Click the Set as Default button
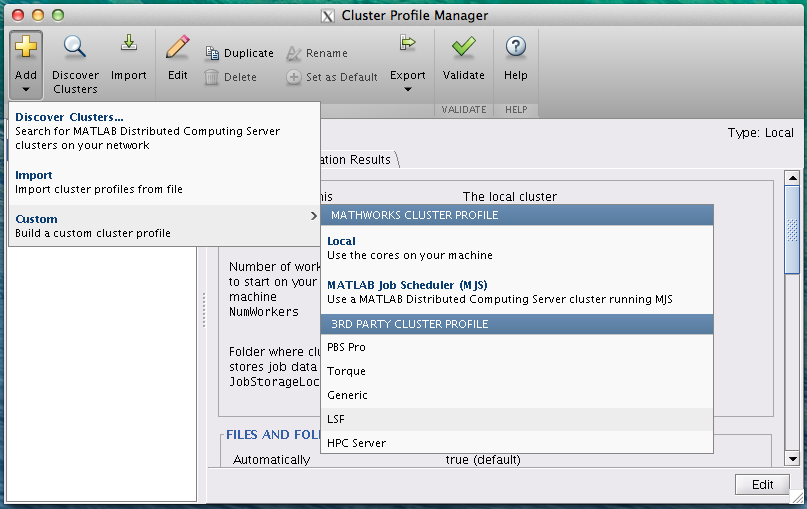807x509 pixels. tap(332, 77)
